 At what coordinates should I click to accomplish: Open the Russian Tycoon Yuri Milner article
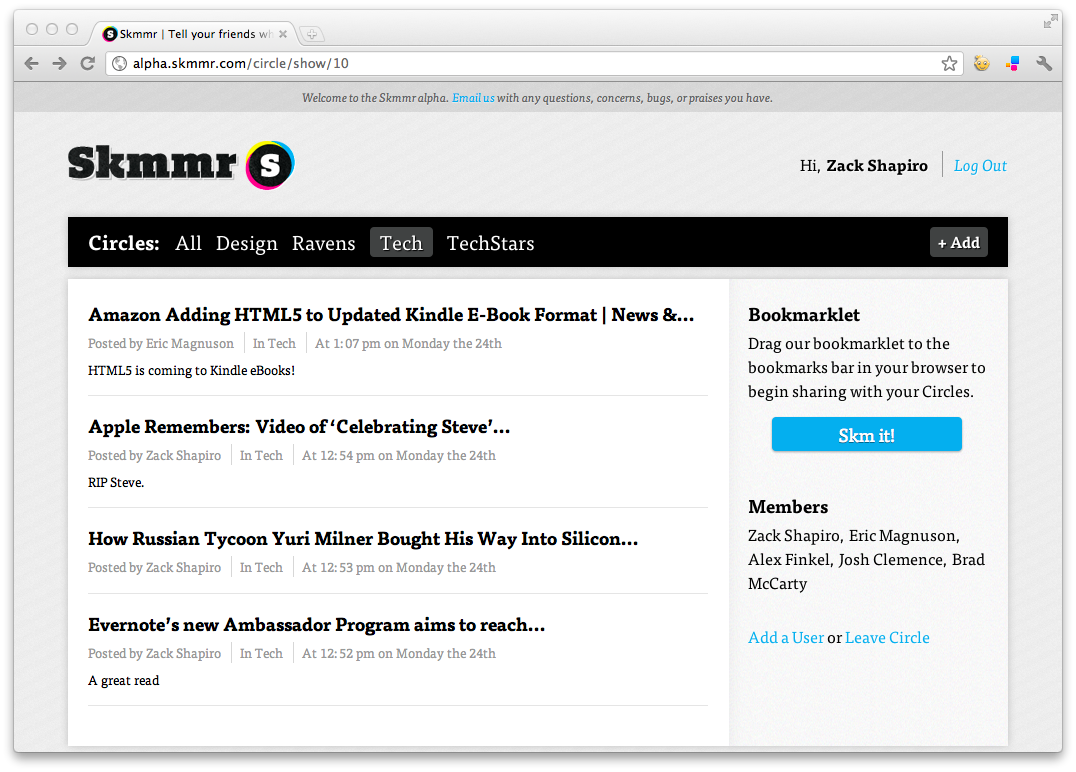[363, 539]
